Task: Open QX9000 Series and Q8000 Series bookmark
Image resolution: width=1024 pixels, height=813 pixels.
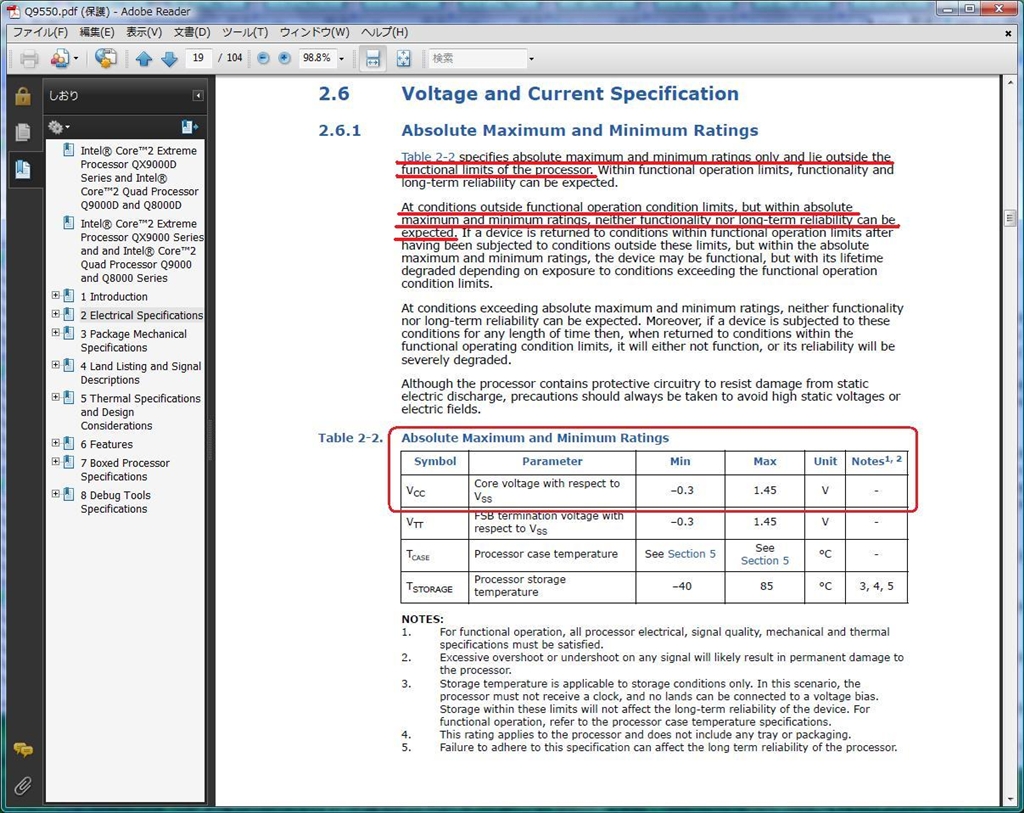Action: (142, 251)
